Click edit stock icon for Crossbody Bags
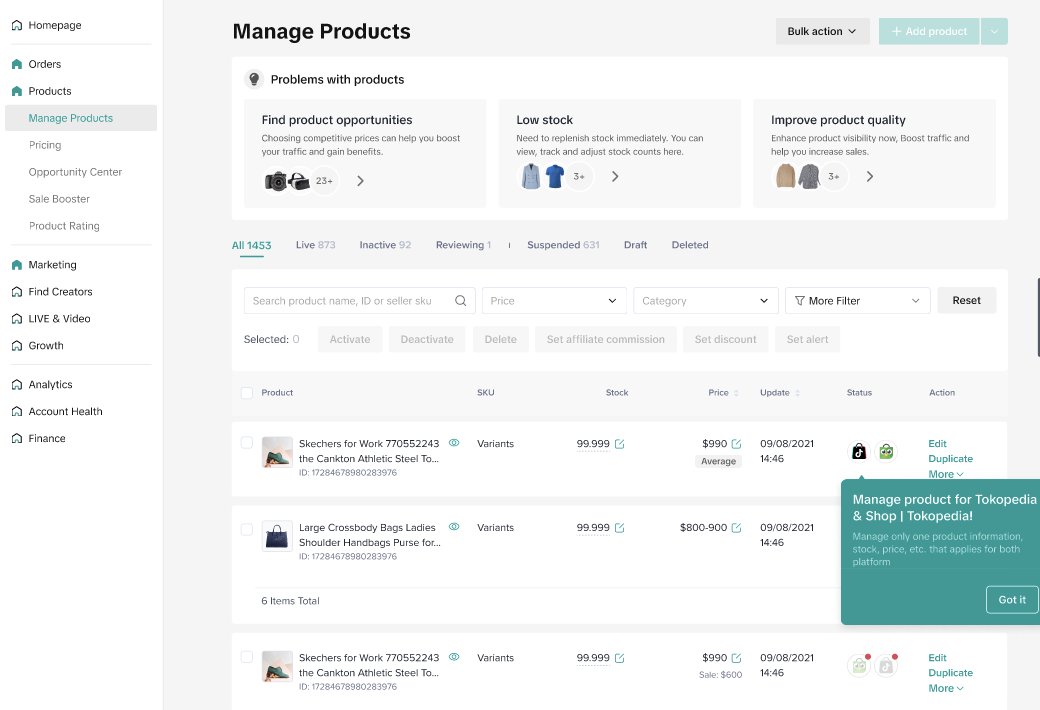 619,528
